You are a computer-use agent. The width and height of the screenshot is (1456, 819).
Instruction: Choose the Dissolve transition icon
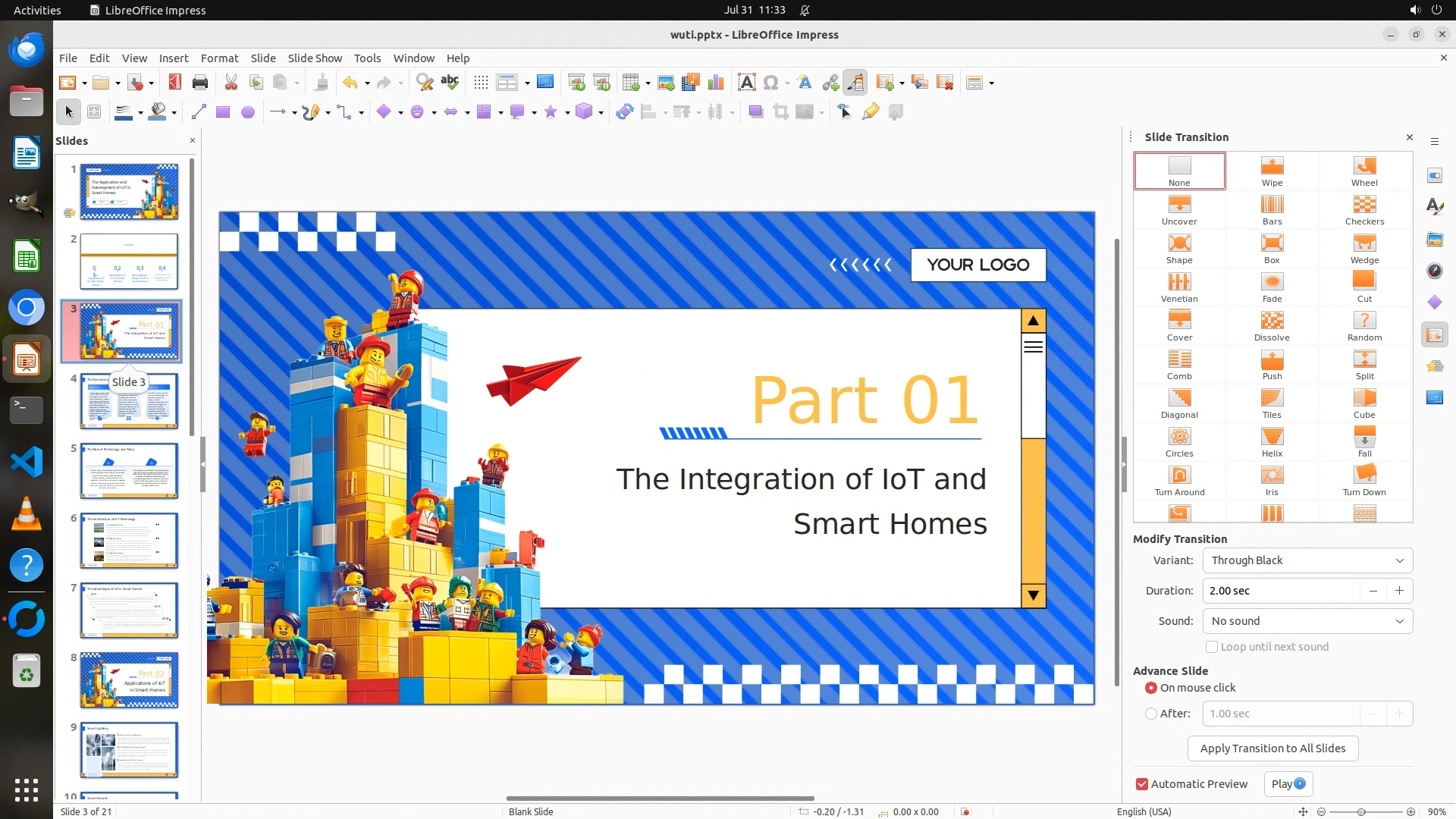tap(1272, 325)
